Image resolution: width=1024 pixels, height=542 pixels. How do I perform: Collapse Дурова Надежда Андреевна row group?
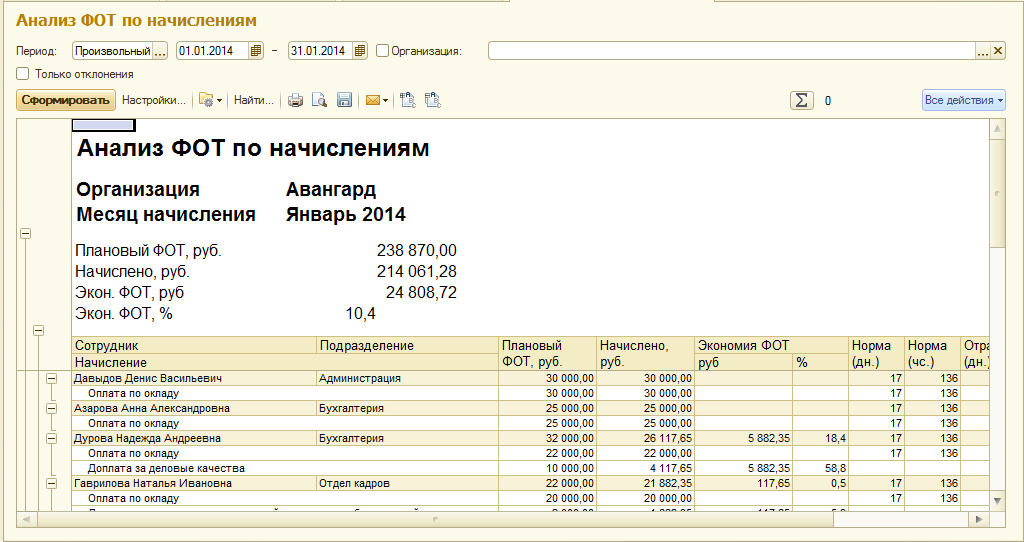(52, 438)
